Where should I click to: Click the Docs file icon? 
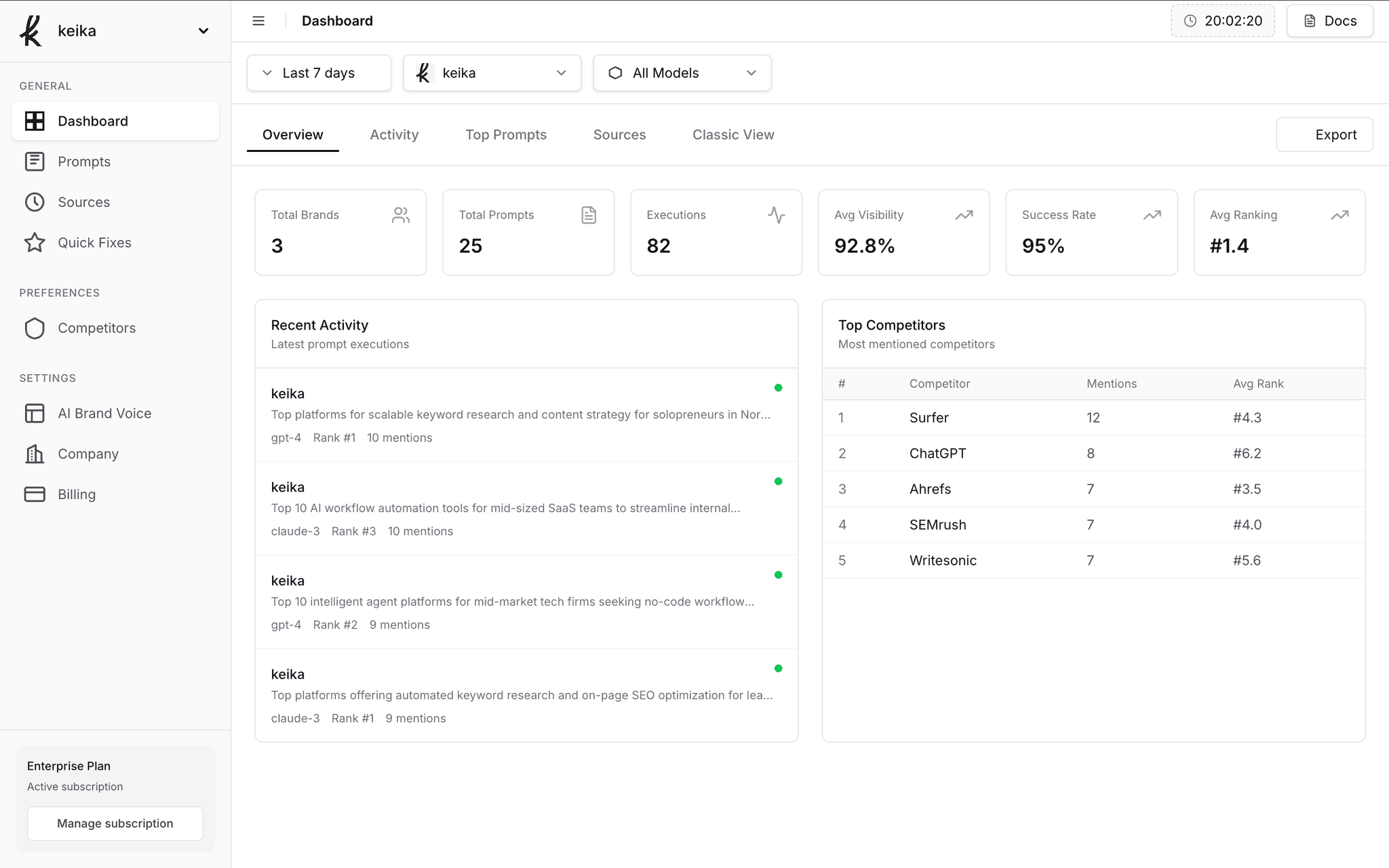coord(1310,21)
